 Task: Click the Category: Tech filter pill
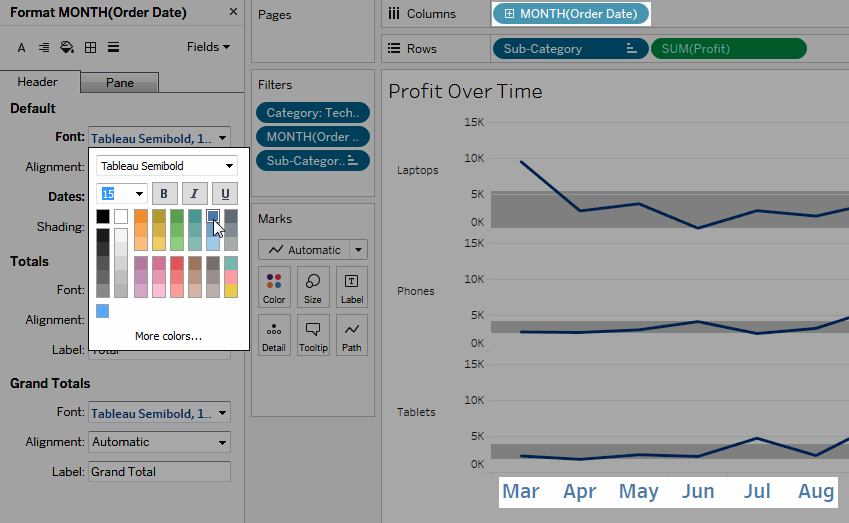pyautogui.click(x=313, y=113)
